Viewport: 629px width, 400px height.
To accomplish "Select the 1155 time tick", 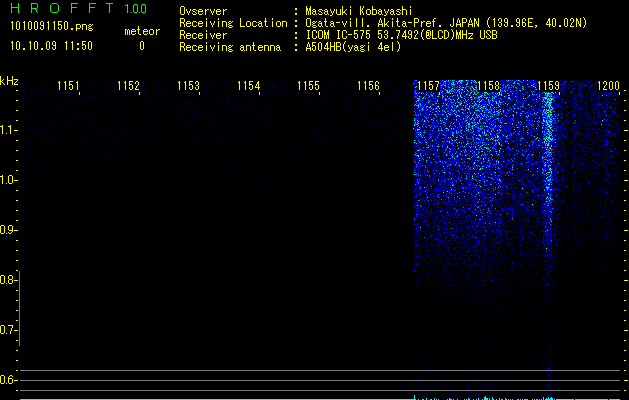I will pyautogui.click(x=308, y=86).
